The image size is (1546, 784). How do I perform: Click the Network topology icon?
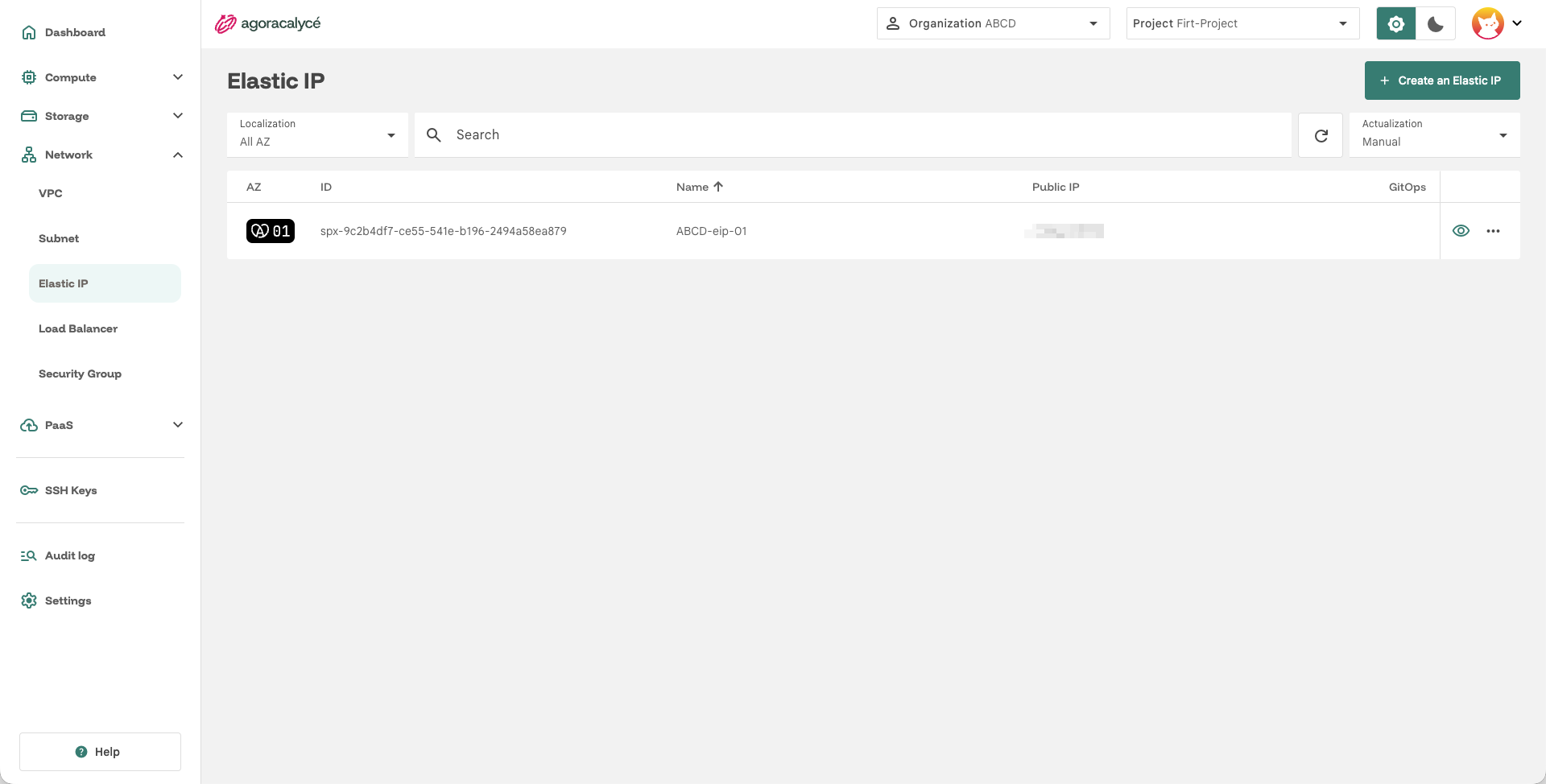point(29,155)
